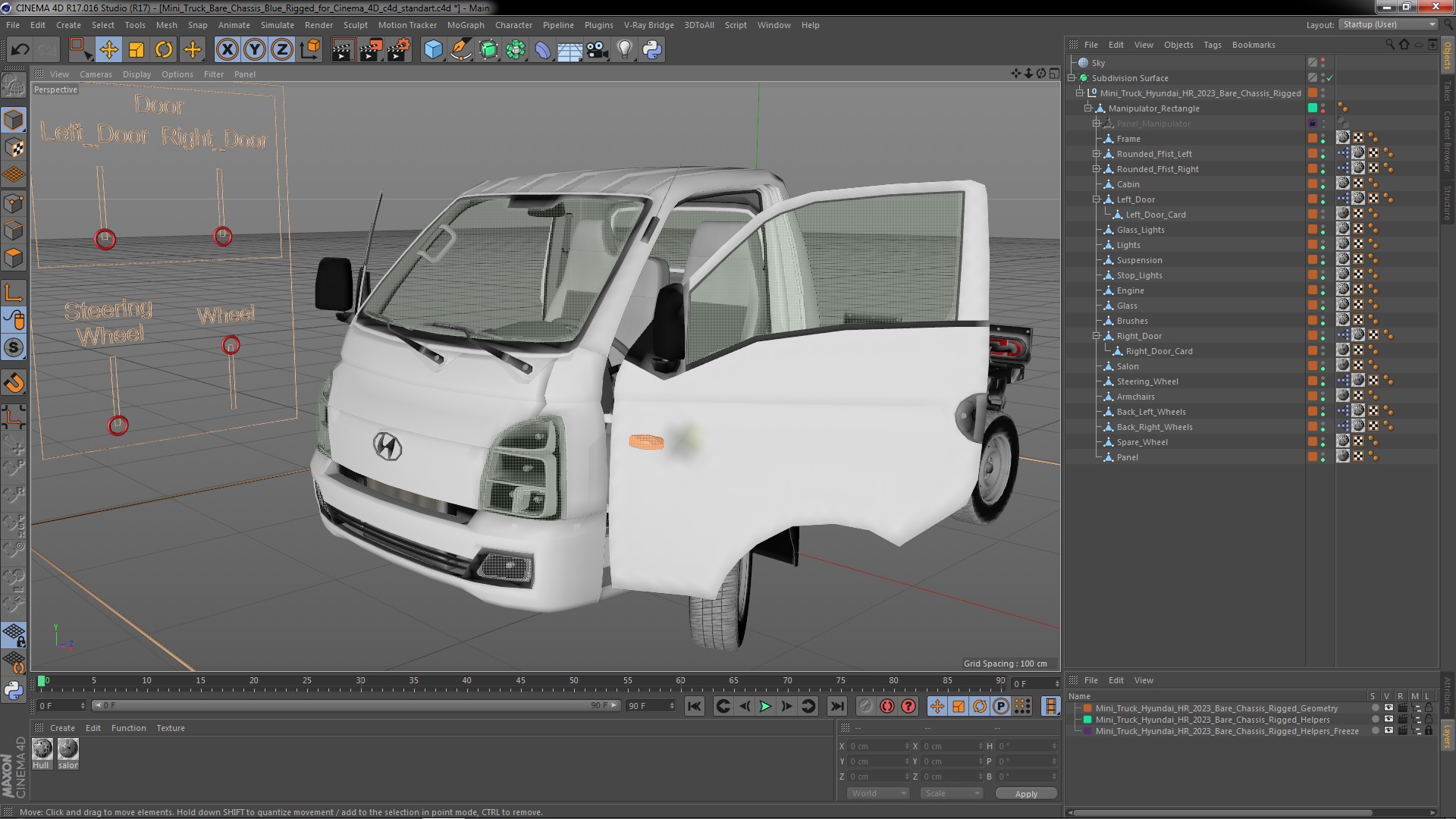Image resolution: width=1456 pixels, height=819 pixels.
Task: Click the Axis L-shaped tool icon
Action: 14,292
